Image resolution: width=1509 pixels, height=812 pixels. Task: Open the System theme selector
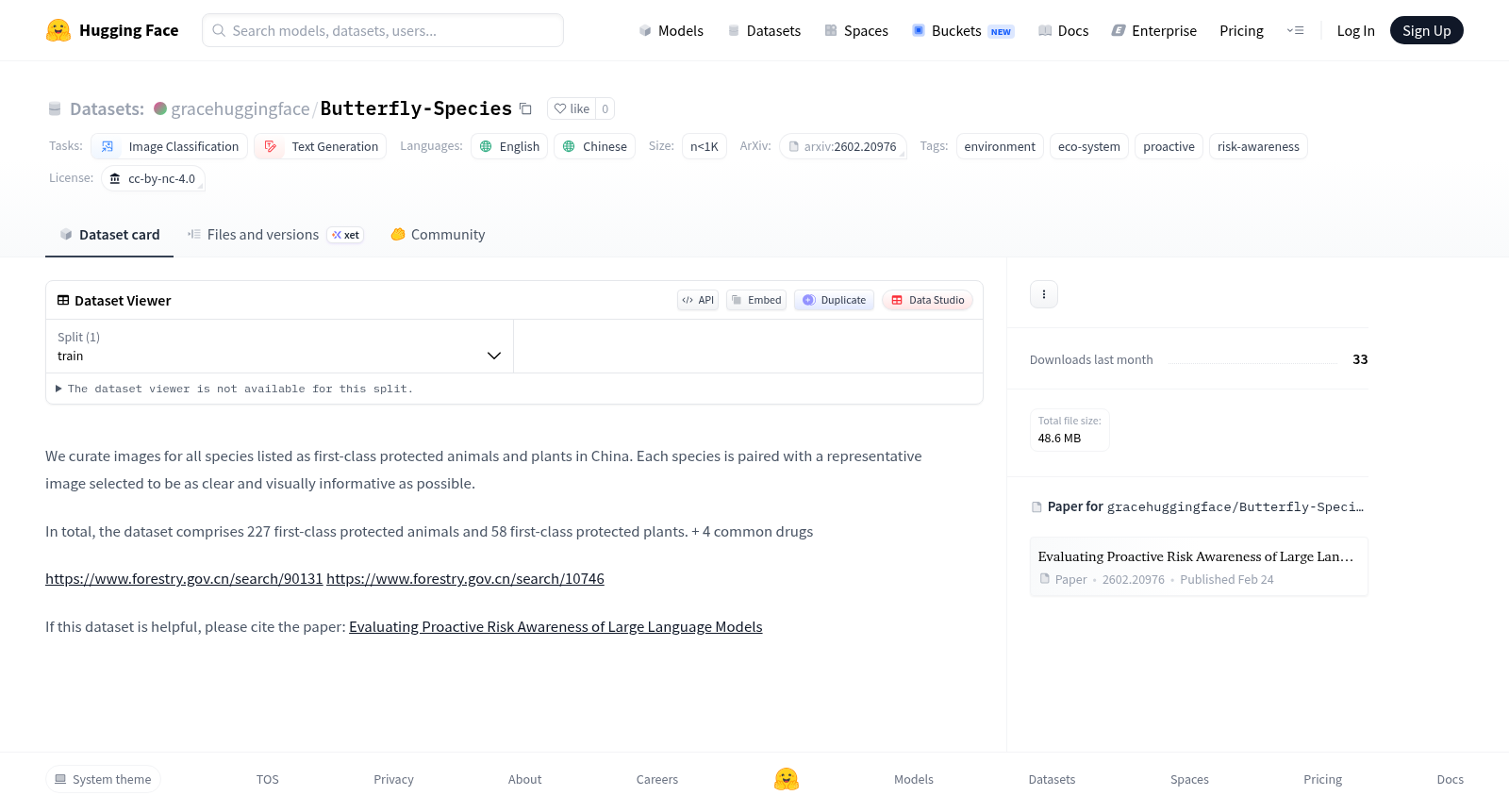pyautogui.click(x=103, y=779)
